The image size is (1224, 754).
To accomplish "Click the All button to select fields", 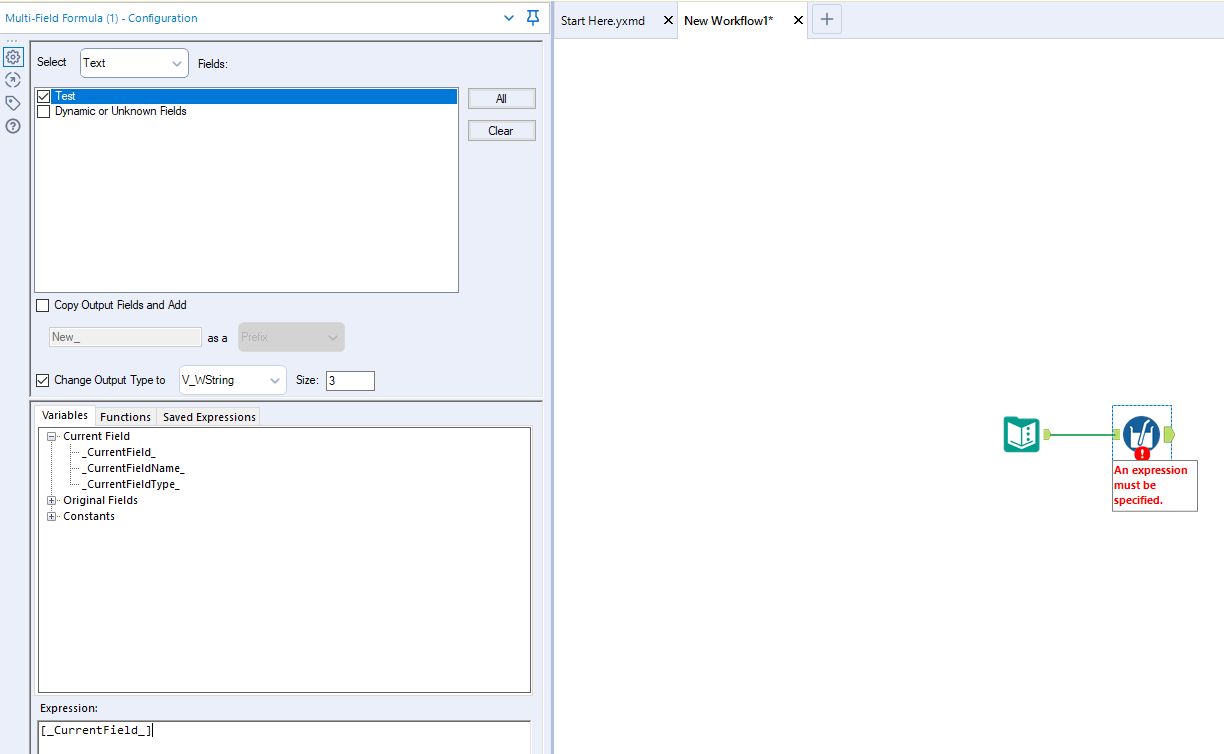I will tap(501, 98).
